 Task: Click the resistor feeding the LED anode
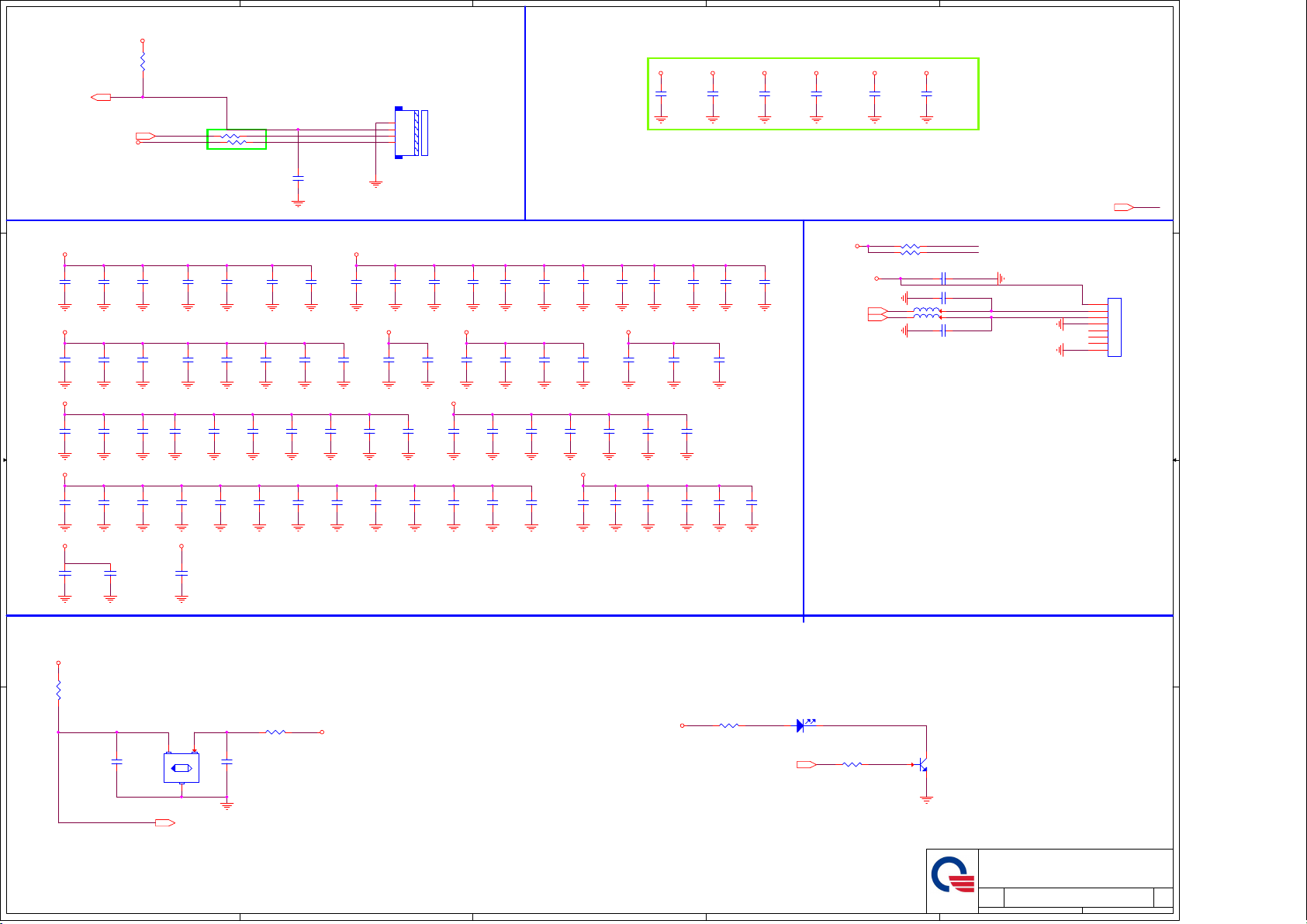click(728, 725)
